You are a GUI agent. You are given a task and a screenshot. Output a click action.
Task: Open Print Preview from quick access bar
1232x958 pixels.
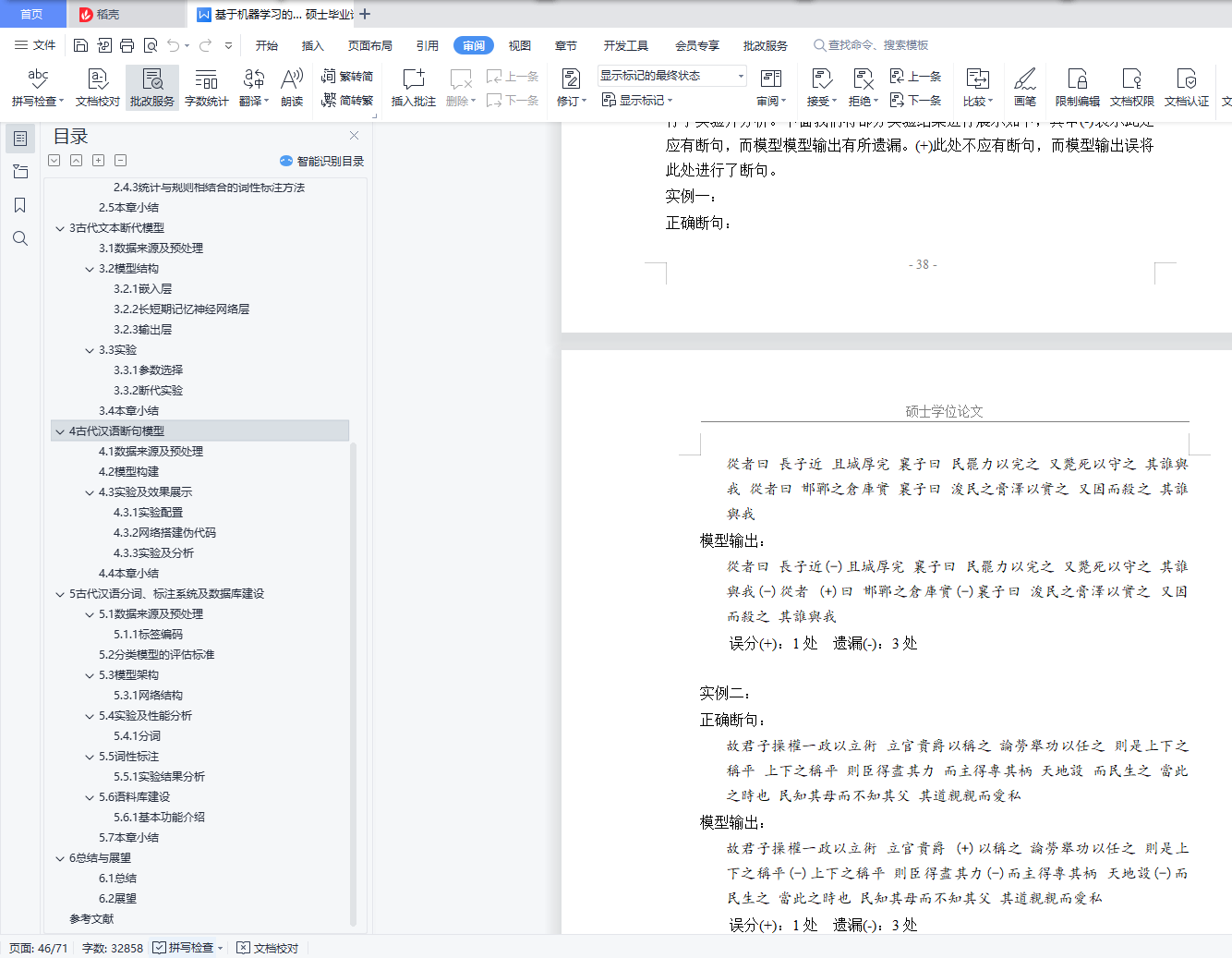[151, 45]
